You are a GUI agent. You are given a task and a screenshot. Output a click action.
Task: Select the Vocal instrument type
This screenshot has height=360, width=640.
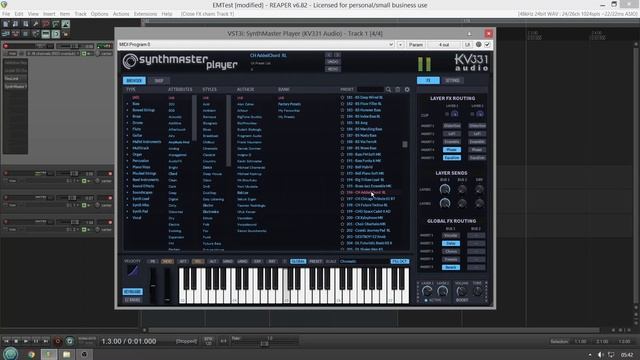(x=137, y=218)
